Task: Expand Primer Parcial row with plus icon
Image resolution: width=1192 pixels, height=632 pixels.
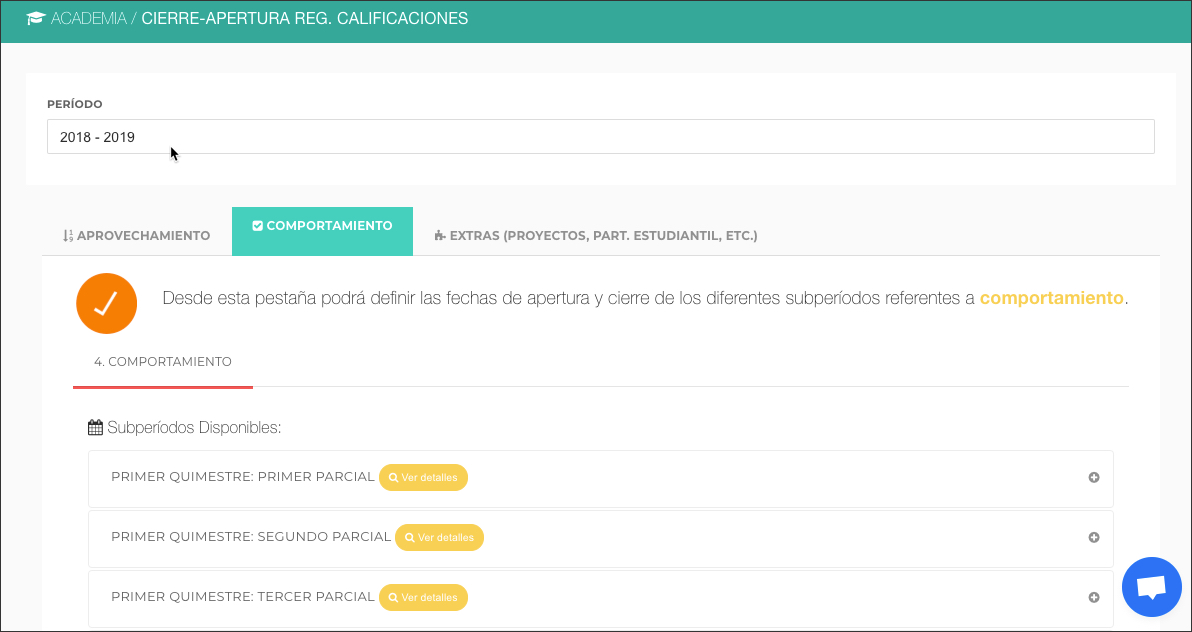Action: [1094, 478]
